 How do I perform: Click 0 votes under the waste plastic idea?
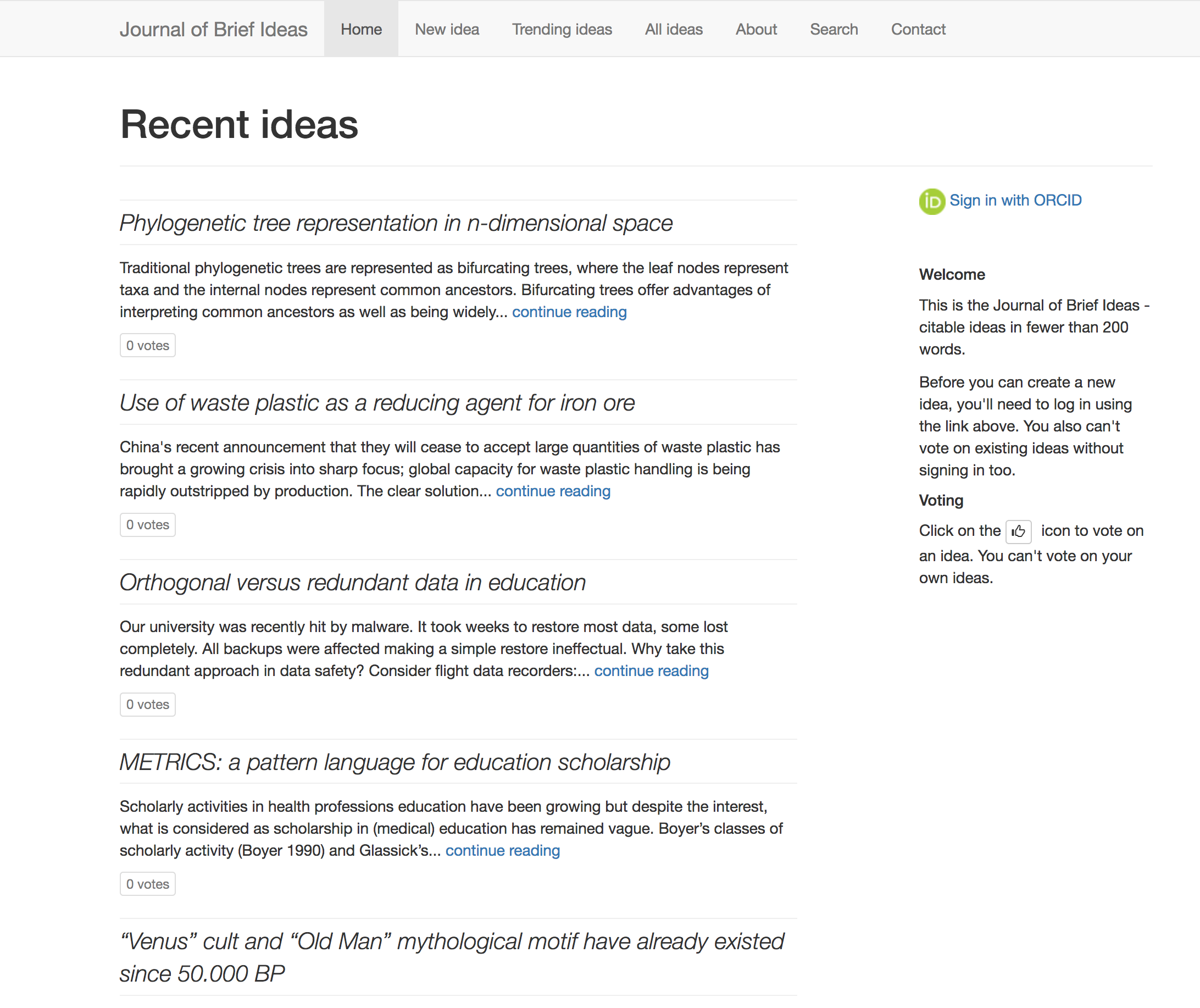(x=147, y=524)
